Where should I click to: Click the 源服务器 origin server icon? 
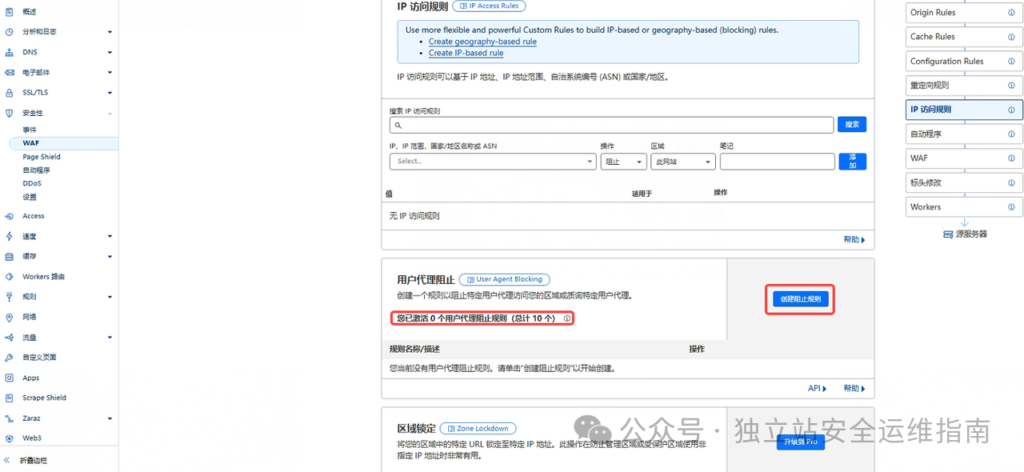coord(948,234)
